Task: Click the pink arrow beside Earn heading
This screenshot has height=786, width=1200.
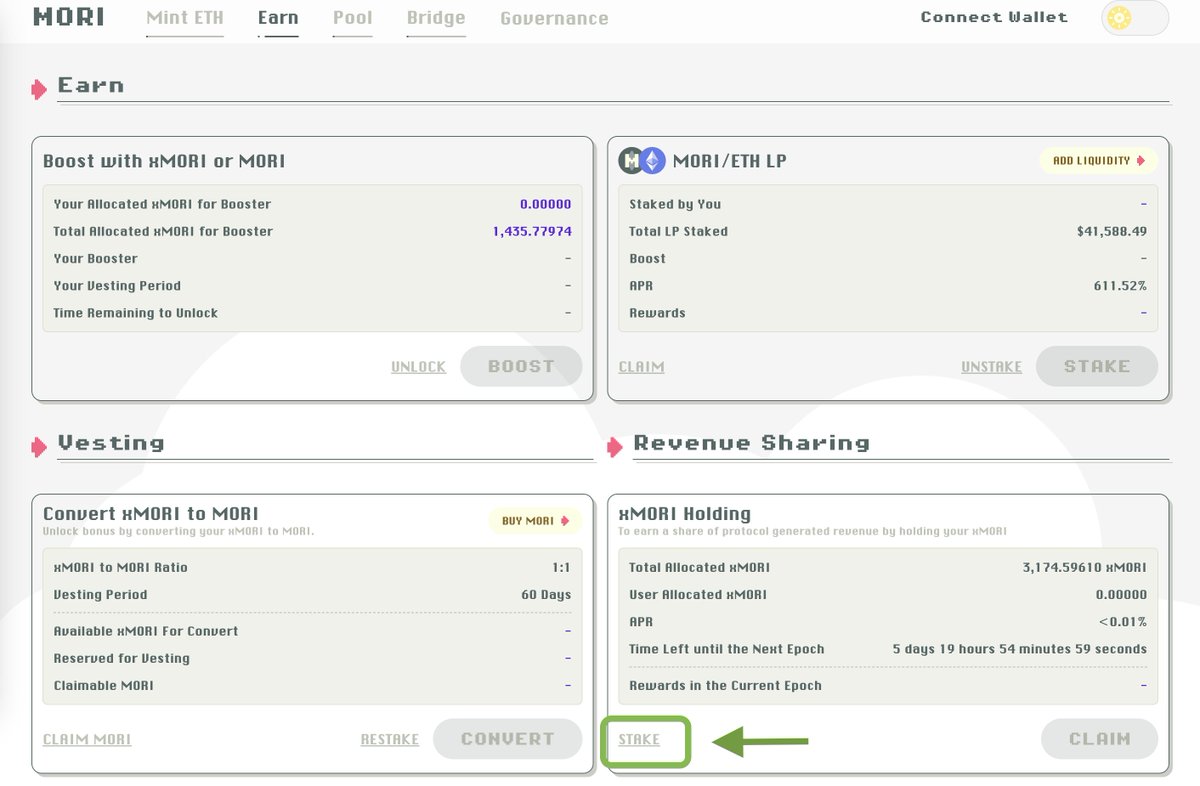Action: point(39,89)
